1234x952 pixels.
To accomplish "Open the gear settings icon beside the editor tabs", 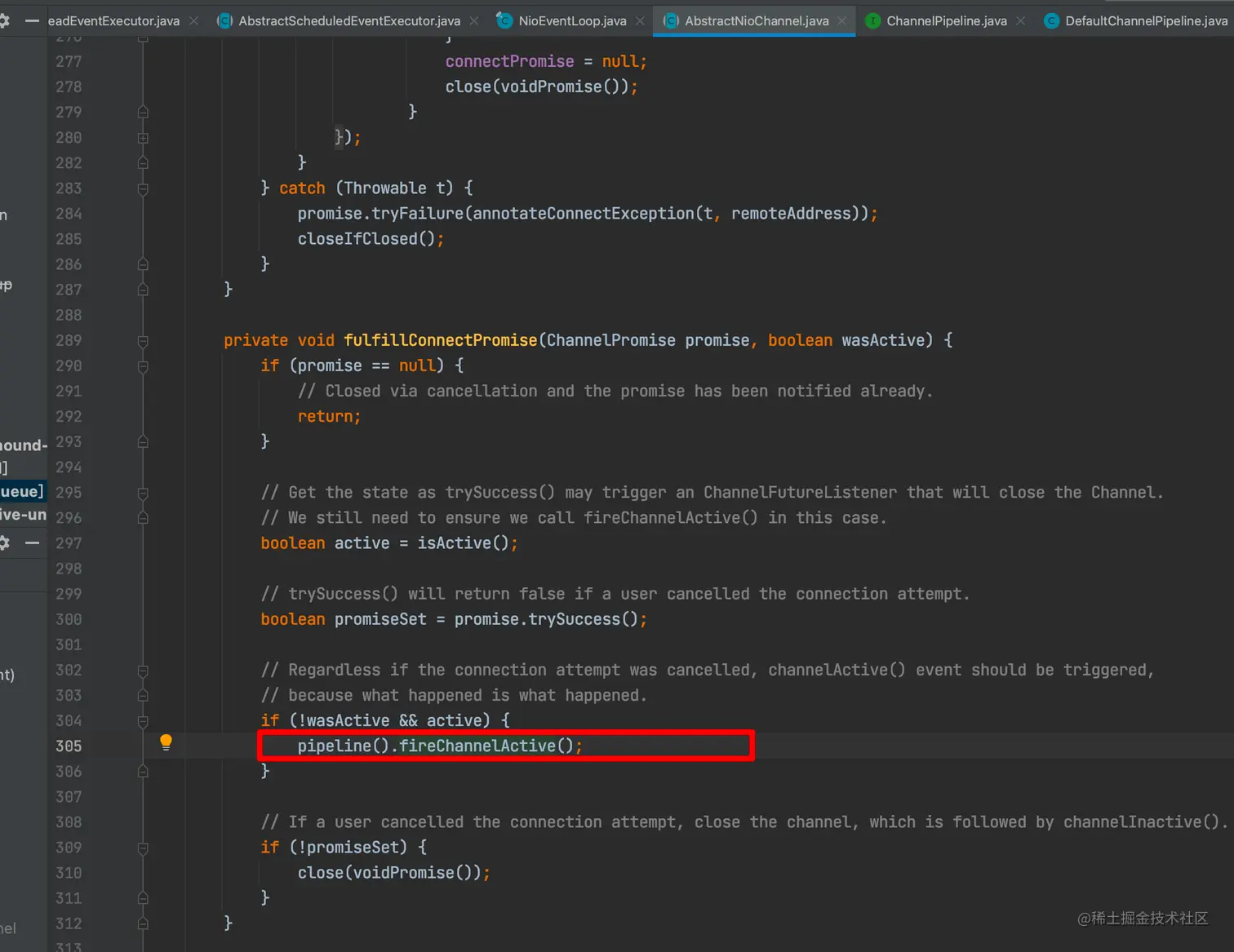I will pyautogui.click(x=4, y=20).
